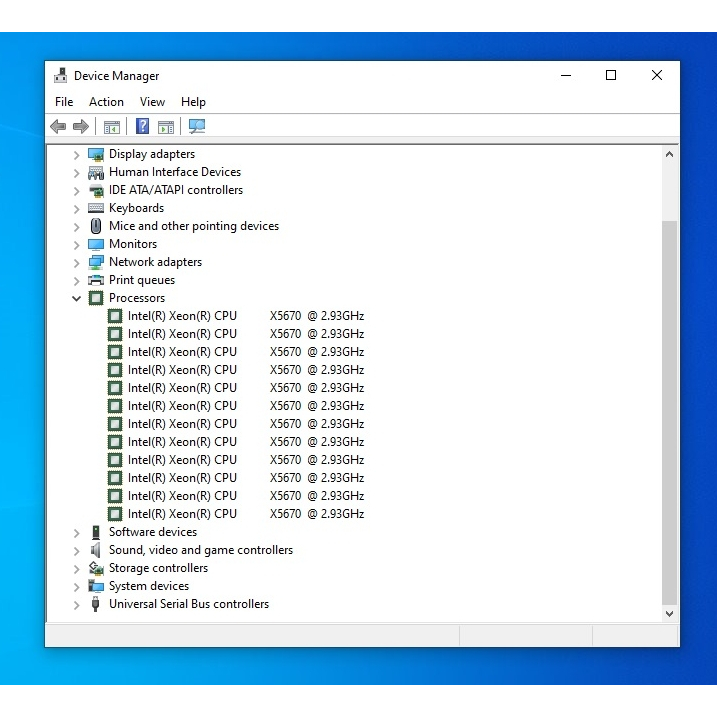Click the Back arrow toolbar icon
This screenshot has height=717, width=717.
pos(58,126)
